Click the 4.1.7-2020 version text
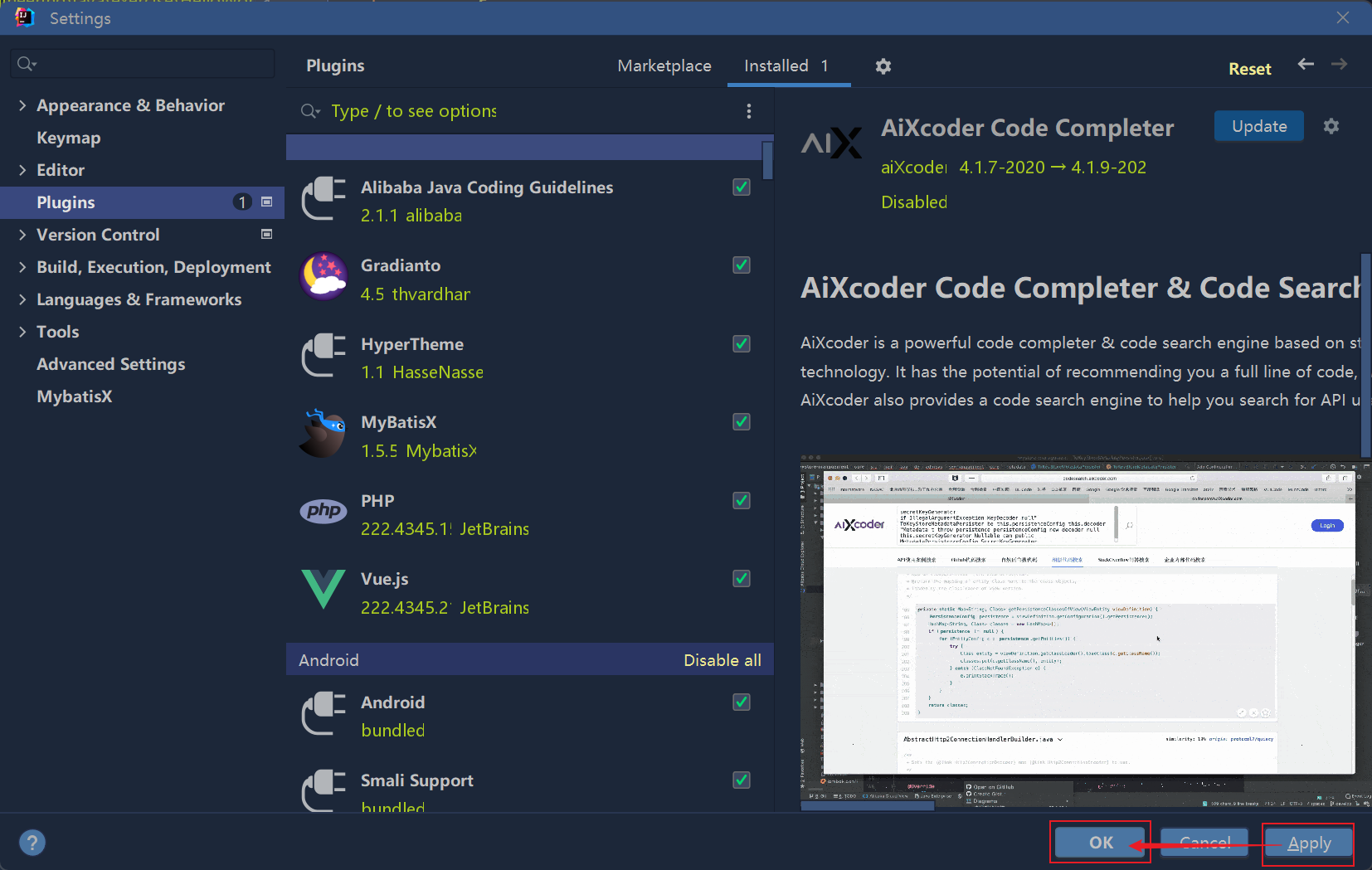This screenshot has width=1372, height=870. (x=1001, y=168)
